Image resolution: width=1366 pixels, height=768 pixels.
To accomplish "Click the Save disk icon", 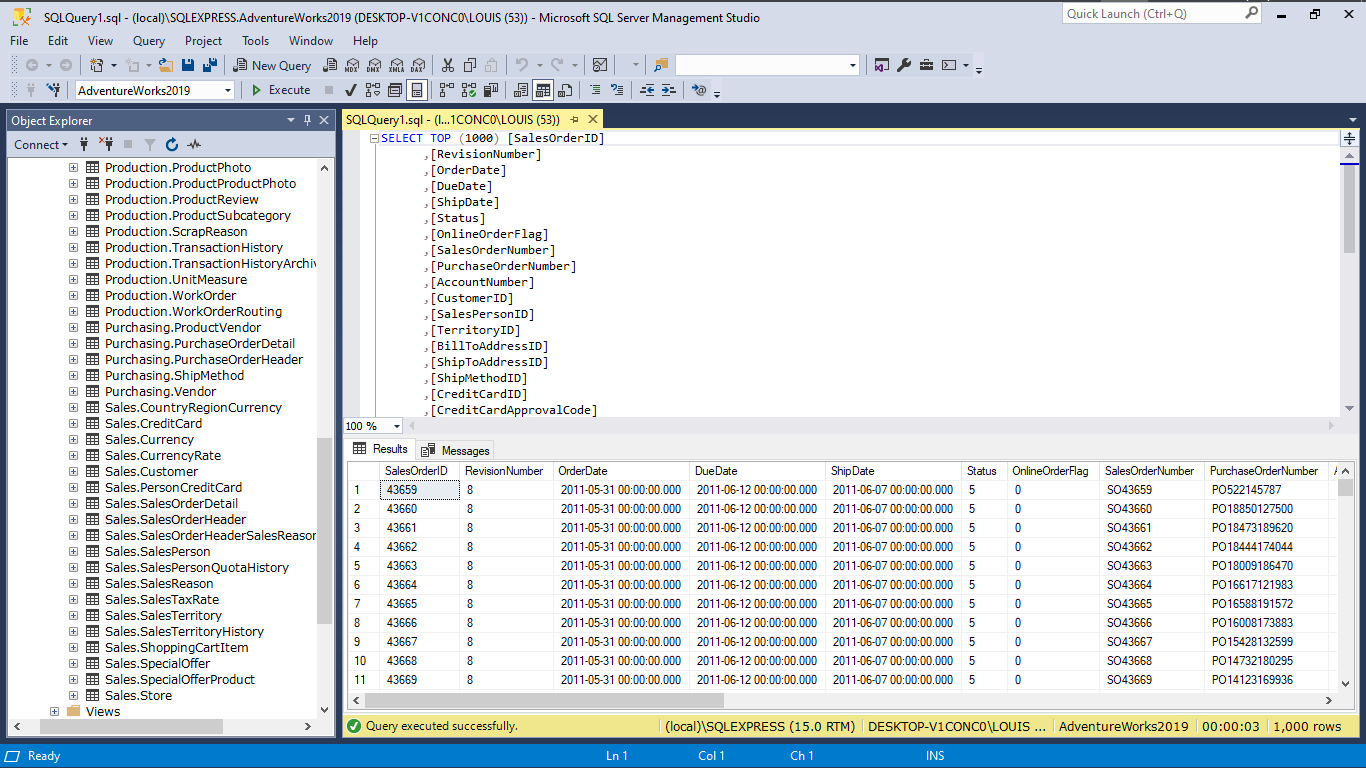I will point(188,65).
